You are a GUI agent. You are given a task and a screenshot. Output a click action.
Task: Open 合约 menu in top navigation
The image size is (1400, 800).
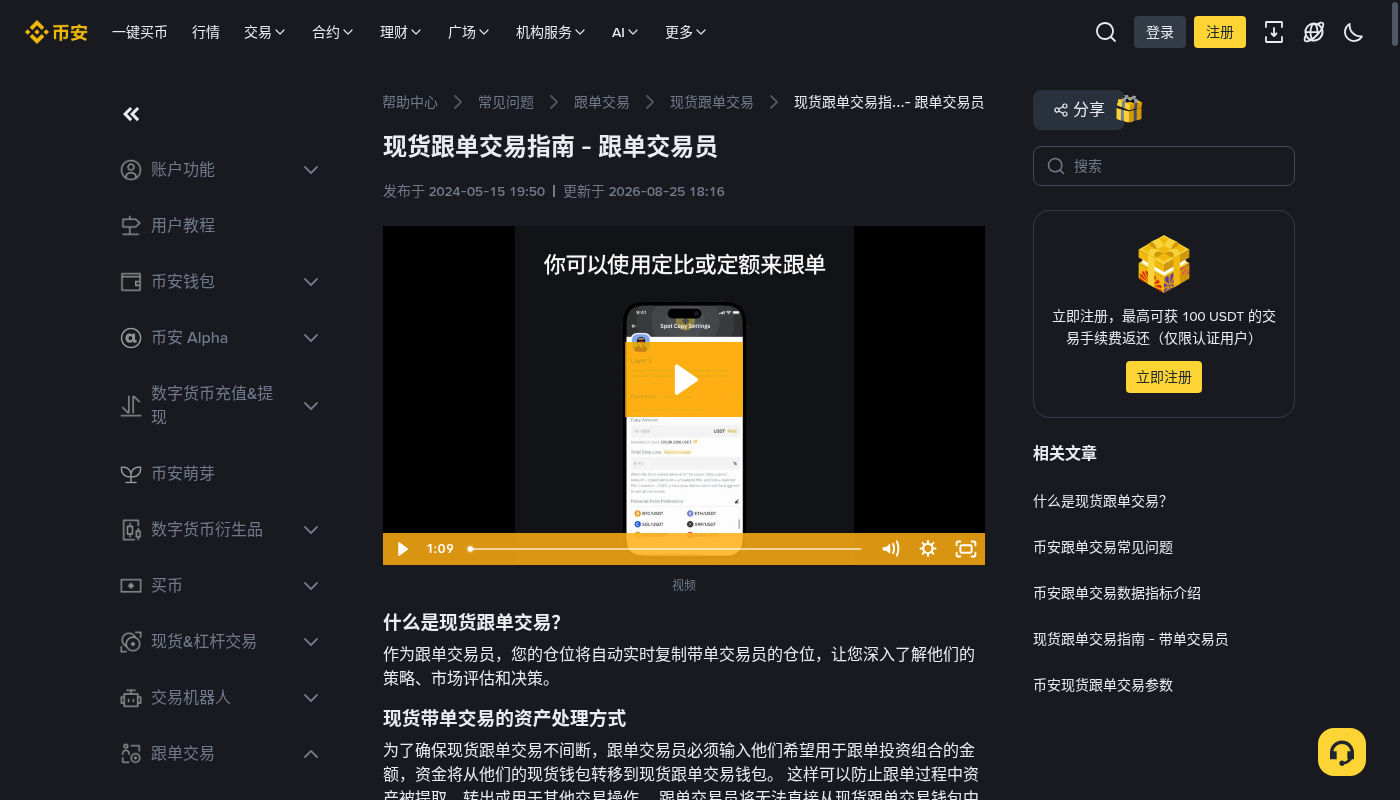pyautogui.click(x=333, y=32)
